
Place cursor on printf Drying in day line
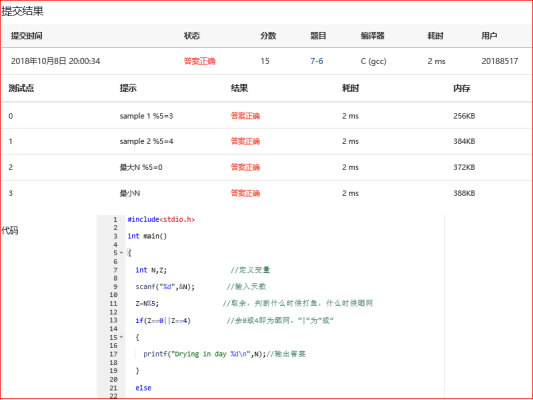pos(204,354)
